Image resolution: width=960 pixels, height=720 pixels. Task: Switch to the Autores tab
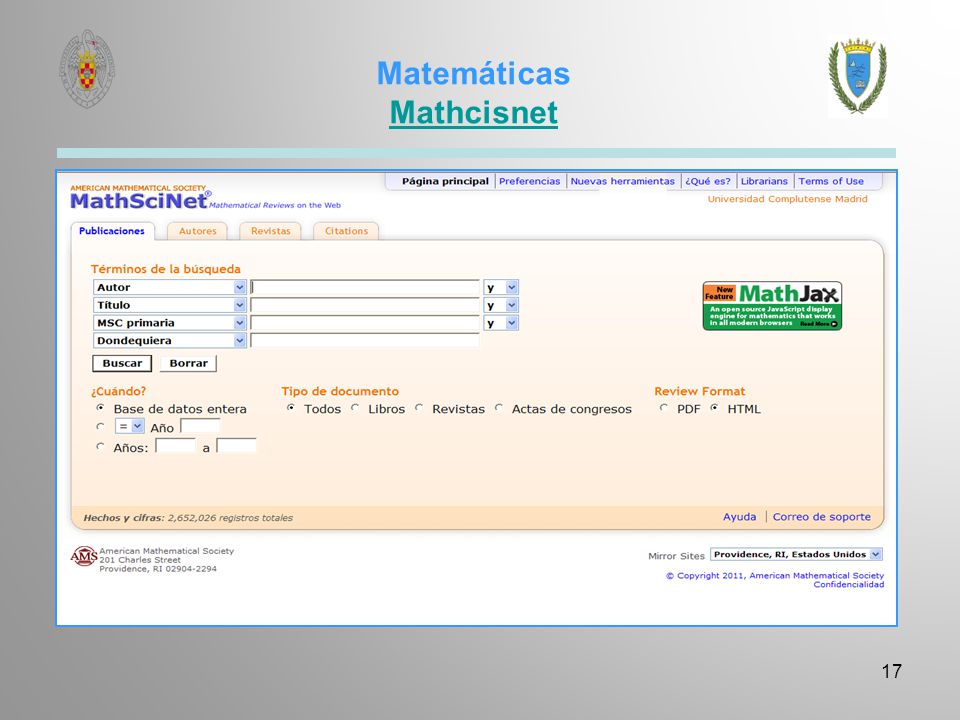[197, 231]
